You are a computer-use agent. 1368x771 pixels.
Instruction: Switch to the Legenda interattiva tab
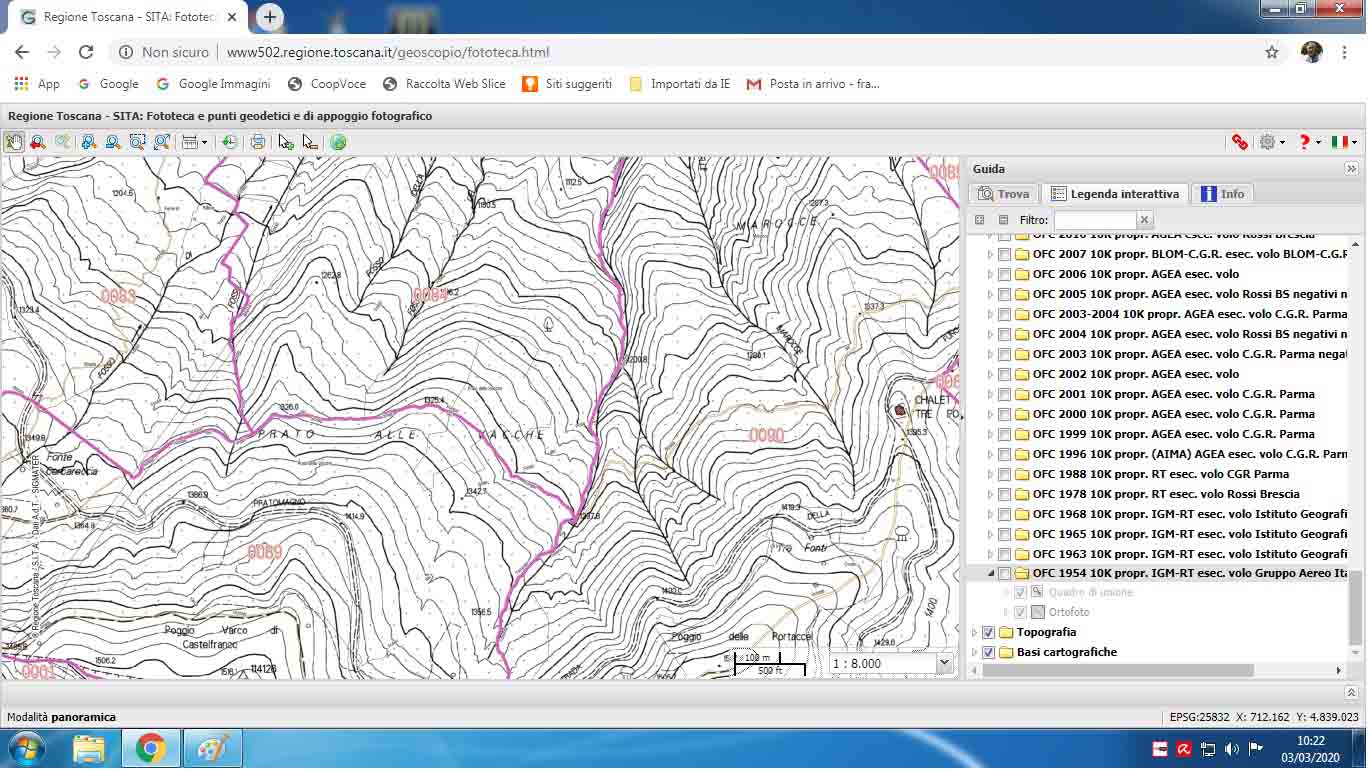[x=1115, y=194]
